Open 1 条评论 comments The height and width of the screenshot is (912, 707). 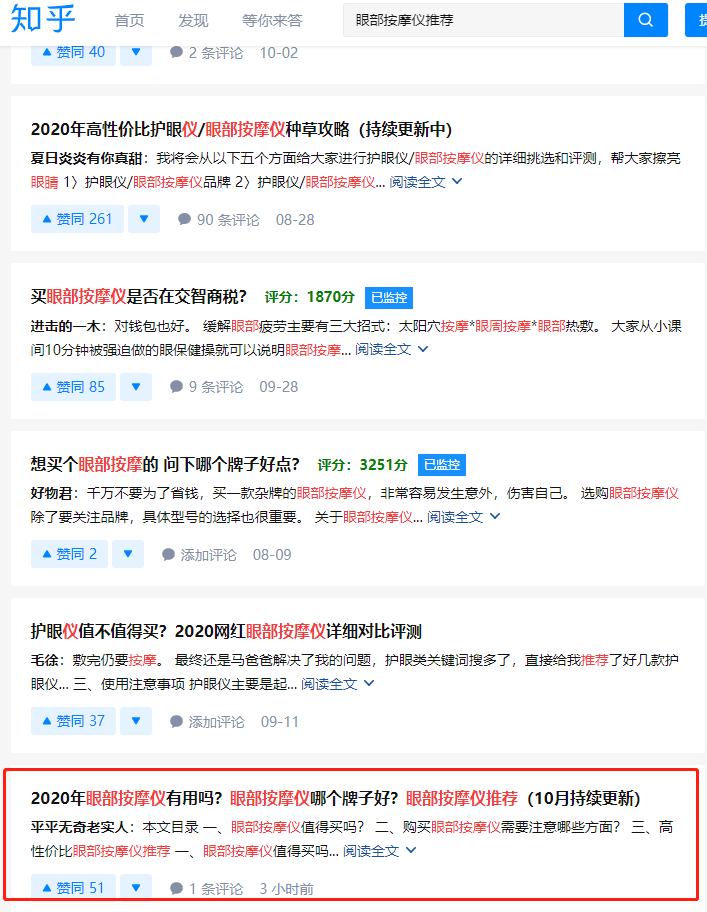pyautogui.click(x=206, y=889)
